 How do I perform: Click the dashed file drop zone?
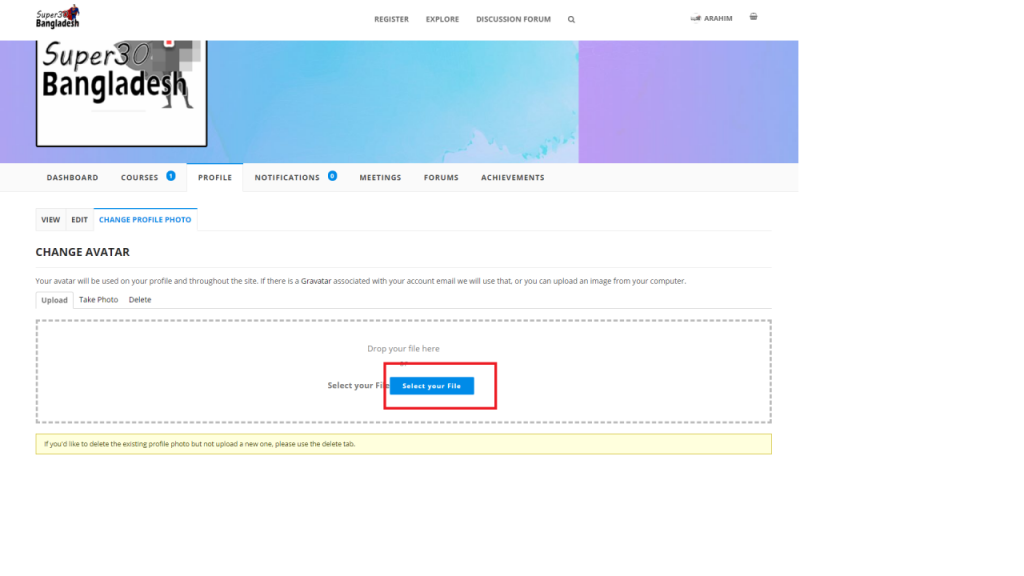point(404,372)
